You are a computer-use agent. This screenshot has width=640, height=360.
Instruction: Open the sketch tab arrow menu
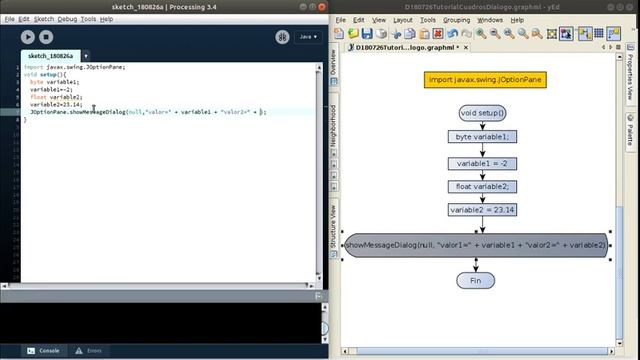tap(86, 56)
